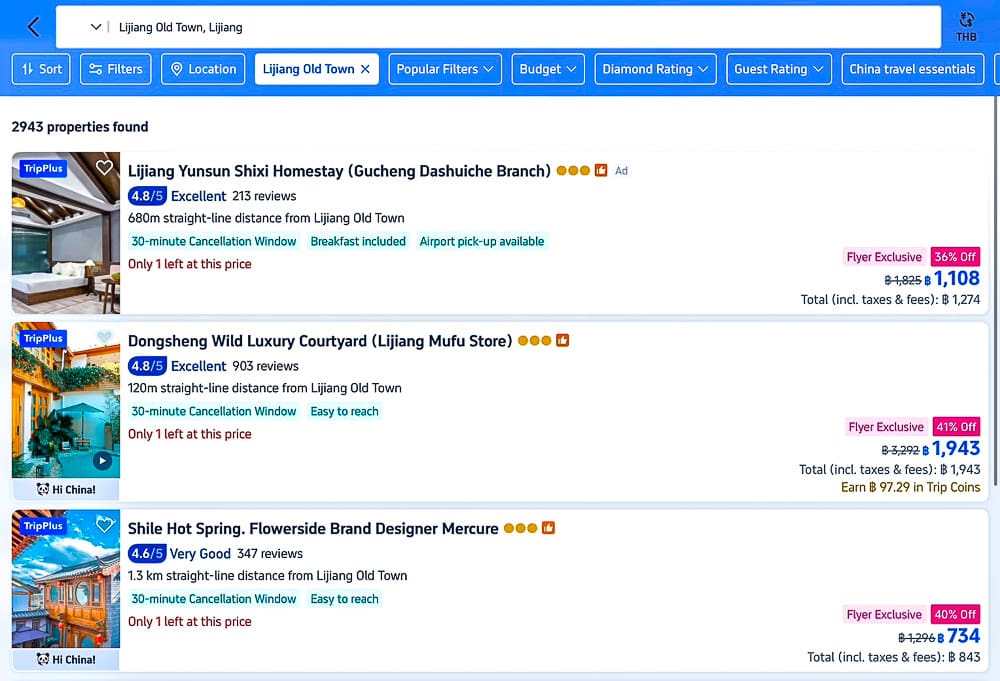Click thumbs-up badge beside Shile Hot Spring title

(548, 528)
